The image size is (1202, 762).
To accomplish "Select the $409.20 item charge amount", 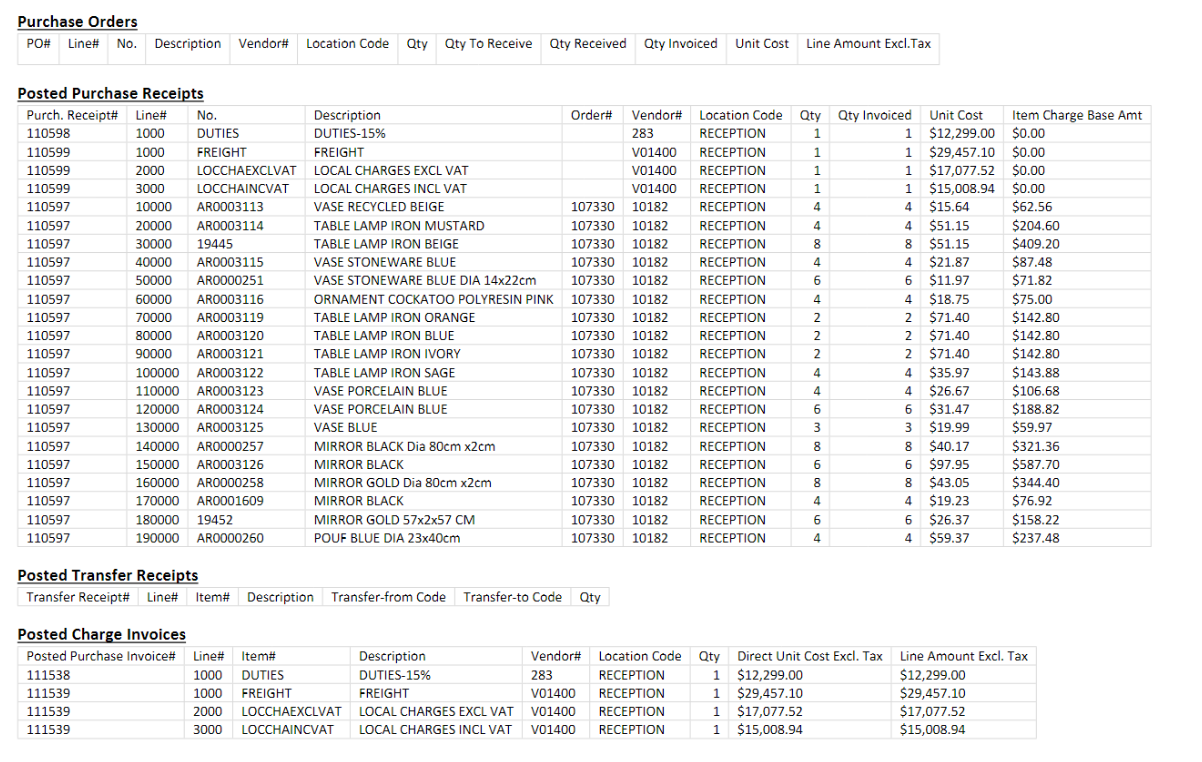I will click(1036, 244).
